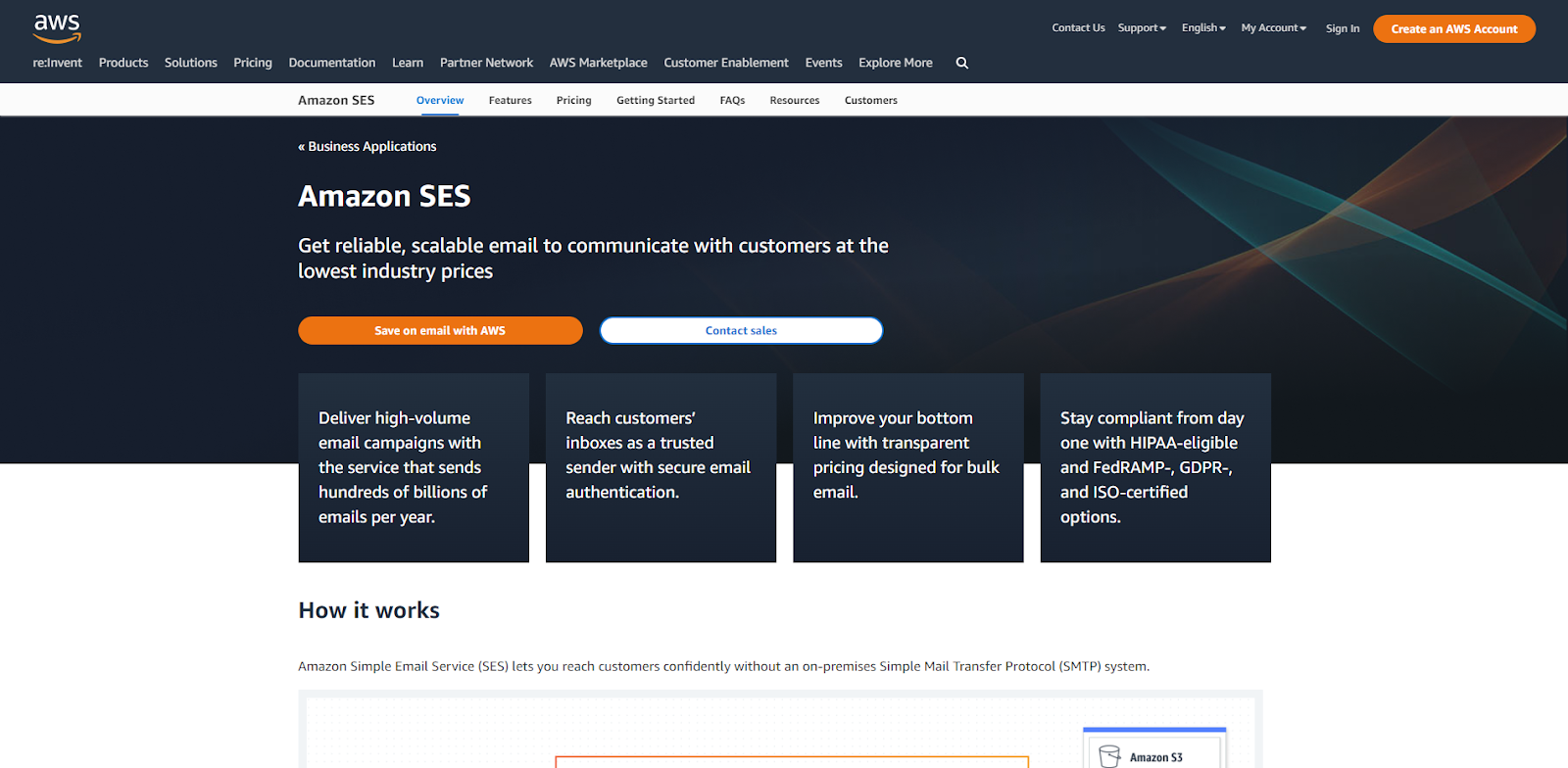
Task: Click the re:Invent navigation link
Action: click(x=58, y=63)
